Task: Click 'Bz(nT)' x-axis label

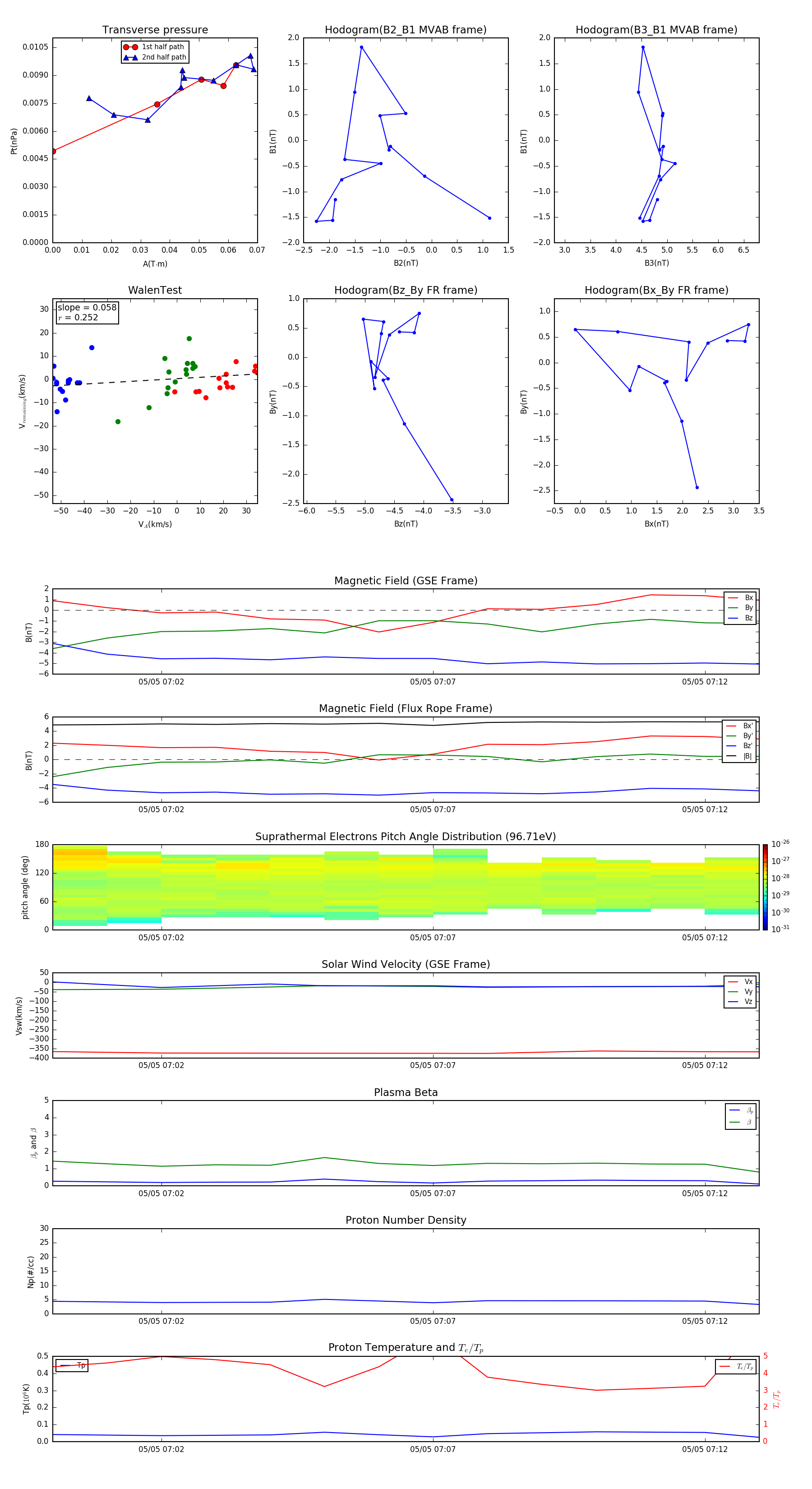Action: click(406, 524)
